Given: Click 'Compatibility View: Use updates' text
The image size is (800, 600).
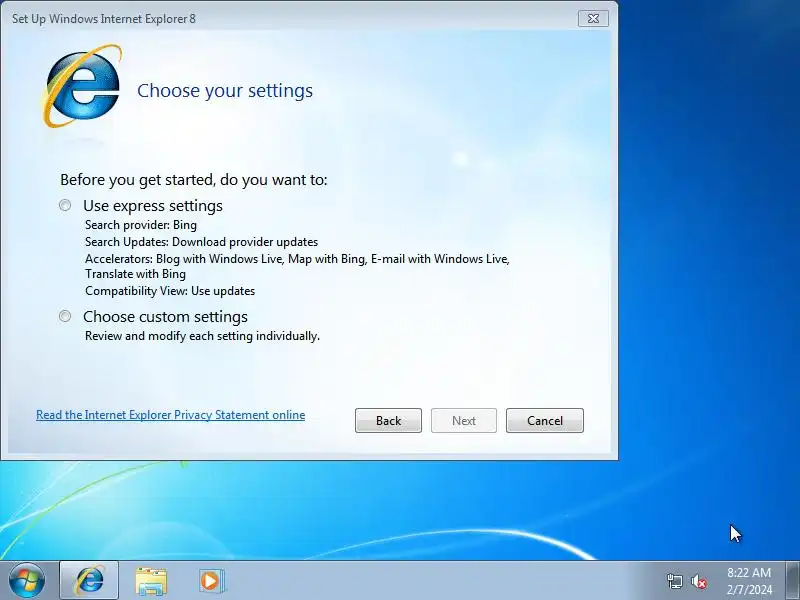Looking at the screenshot, I should pyautogui.click(x=170, y=291).
